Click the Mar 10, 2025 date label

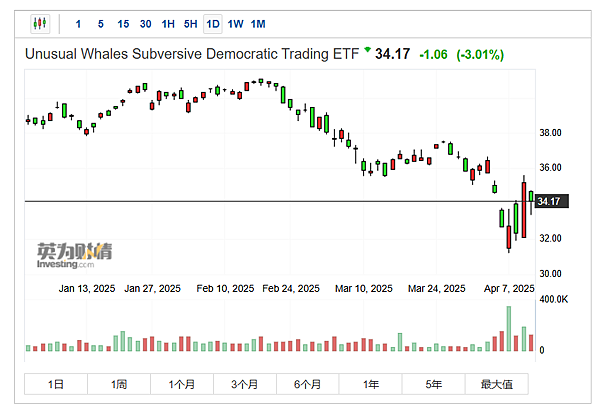tap(364, 288)
